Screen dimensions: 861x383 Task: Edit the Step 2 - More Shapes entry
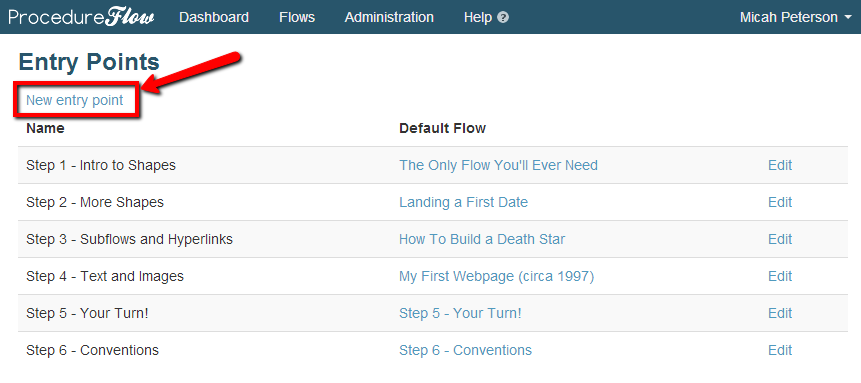tap(780, 202)
